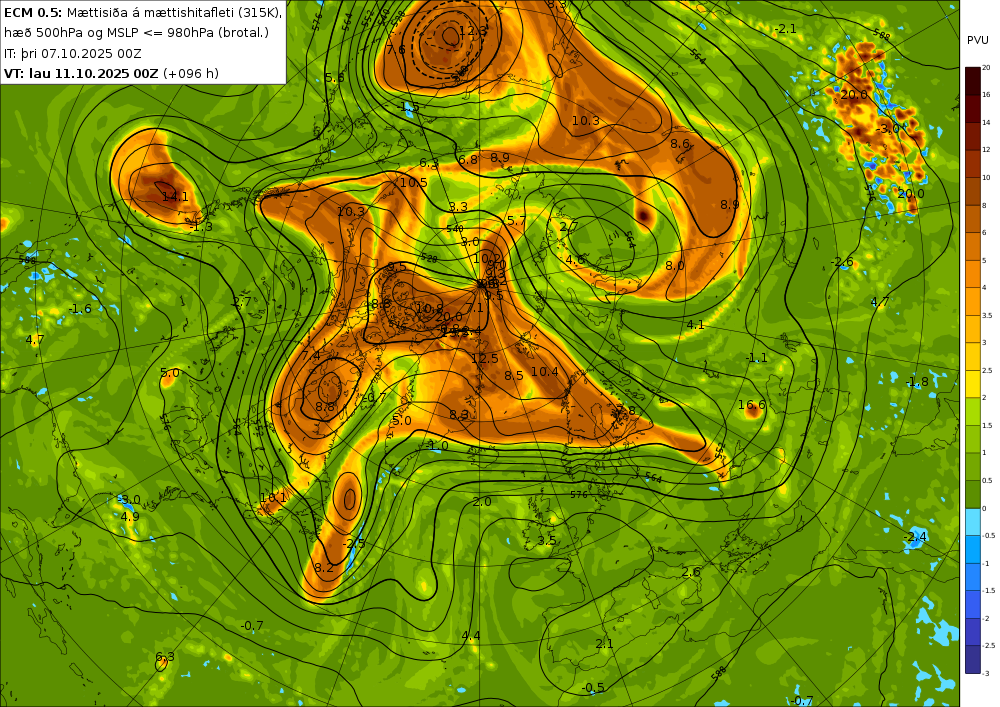Screen dimensions: 1000x707
Task: Click the '6.3' value label
Action: (x=165, y=657)
